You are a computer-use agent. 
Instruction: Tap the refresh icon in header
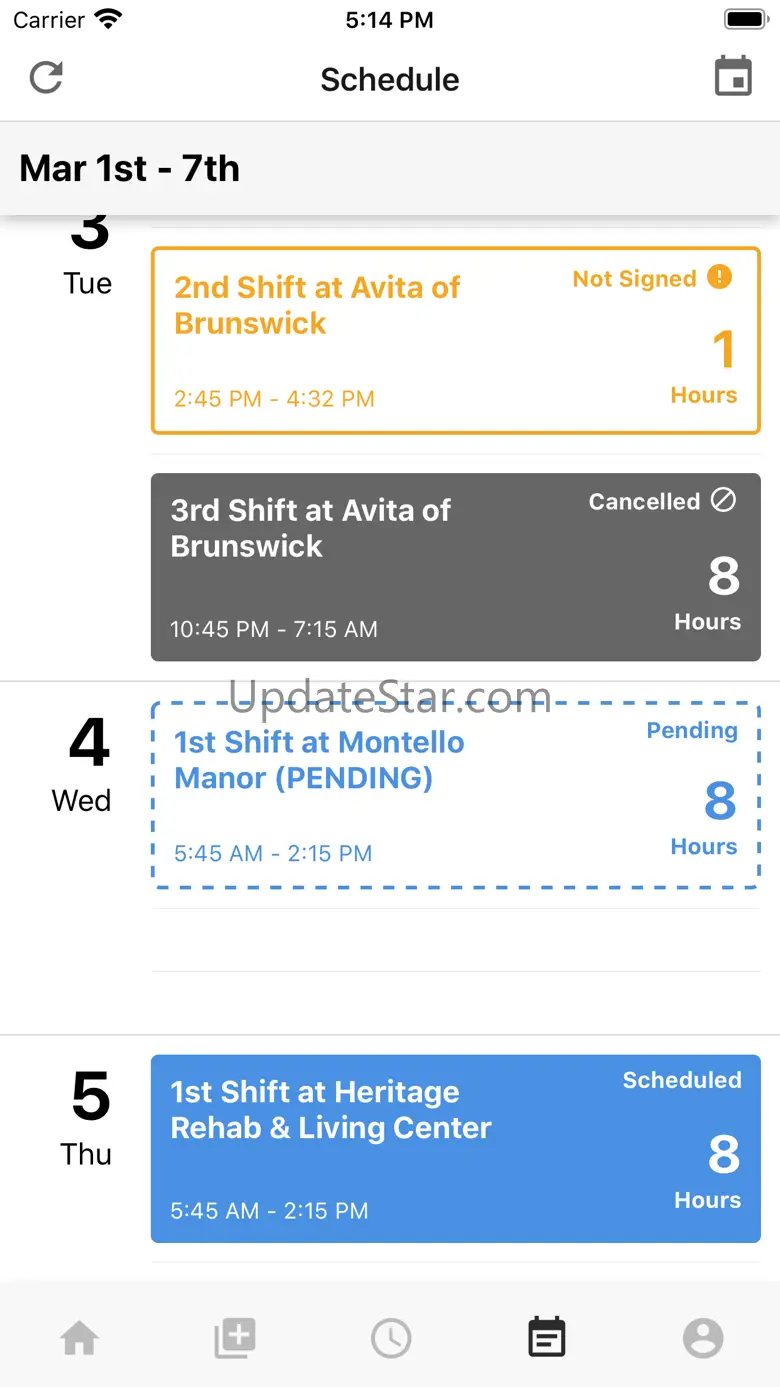click(x=46, y=78)
